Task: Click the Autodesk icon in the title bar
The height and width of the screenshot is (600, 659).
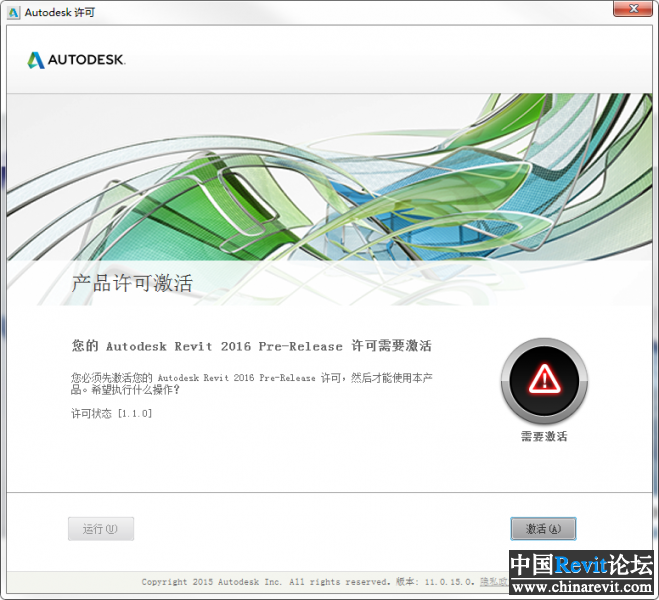Action: pos(13,13)
